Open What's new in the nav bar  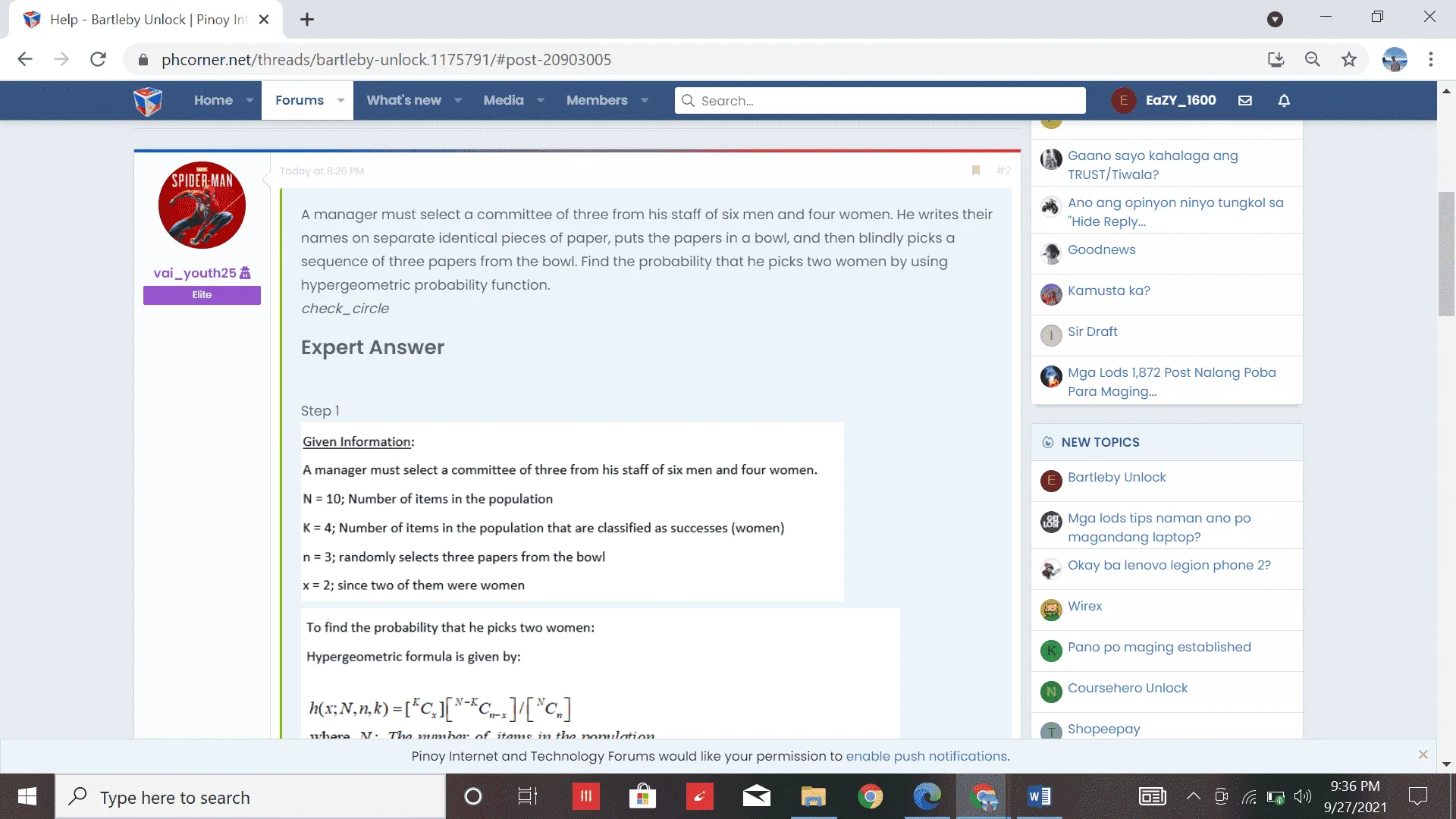point(404,100)
